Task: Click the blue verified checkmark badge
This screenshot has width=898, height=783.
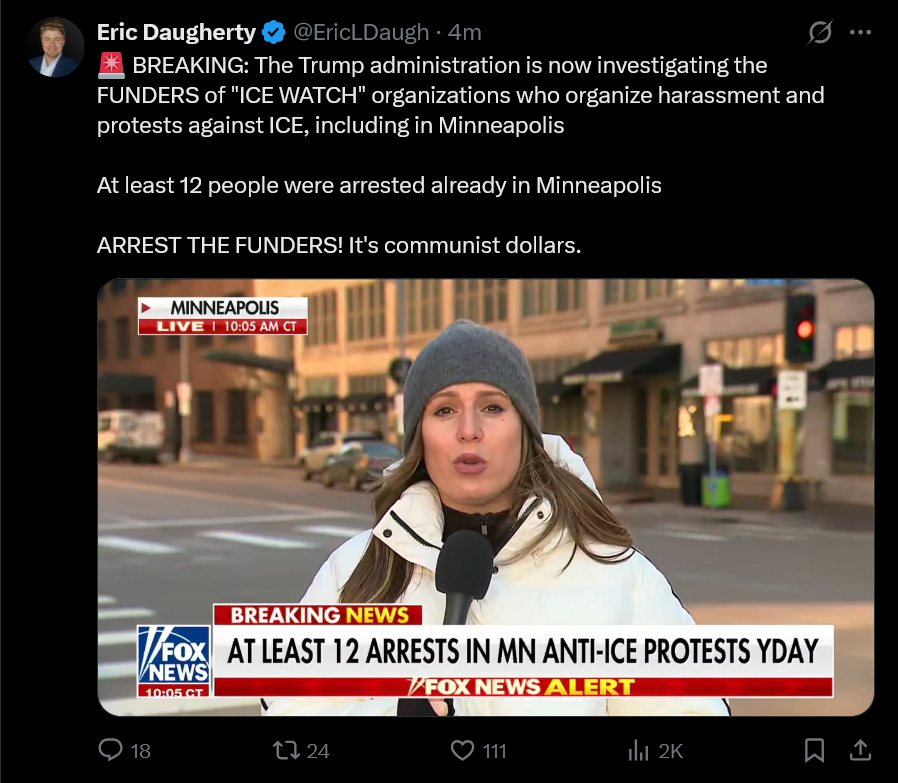Action: (x=274, y=32)
